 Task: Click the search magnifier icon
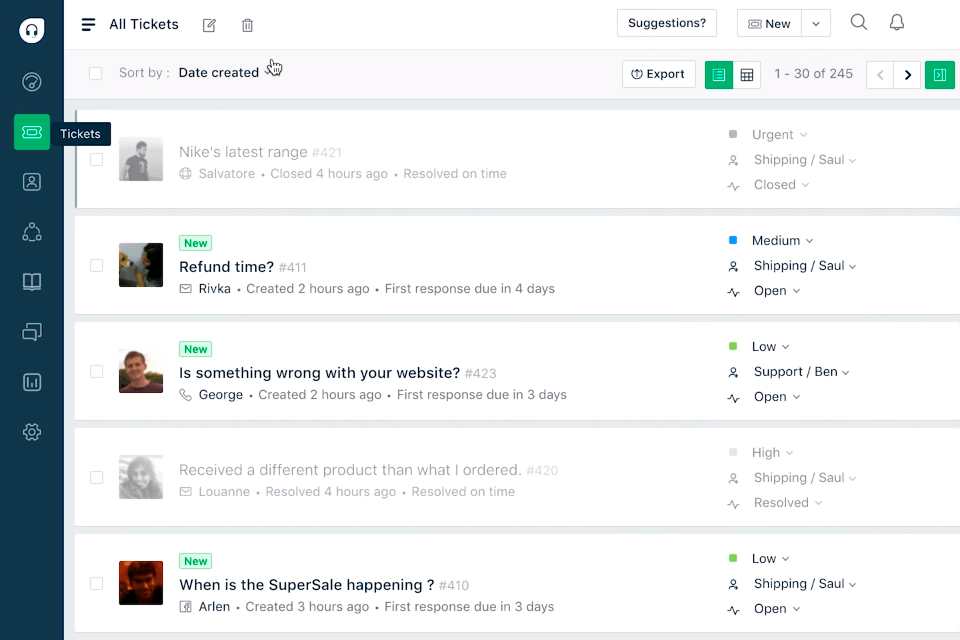point(858,21)
